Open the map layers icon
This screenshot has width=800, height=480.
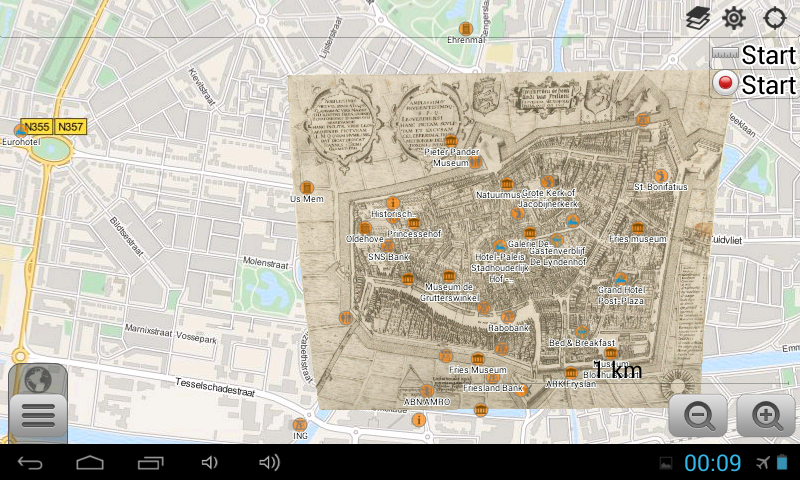pos(697,19)
